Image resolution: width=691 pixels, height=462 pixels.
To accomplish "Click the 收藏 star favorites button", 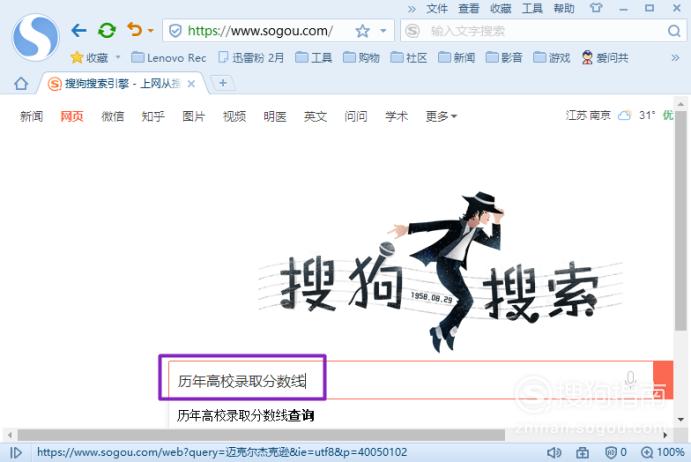I will click(89, 58).
